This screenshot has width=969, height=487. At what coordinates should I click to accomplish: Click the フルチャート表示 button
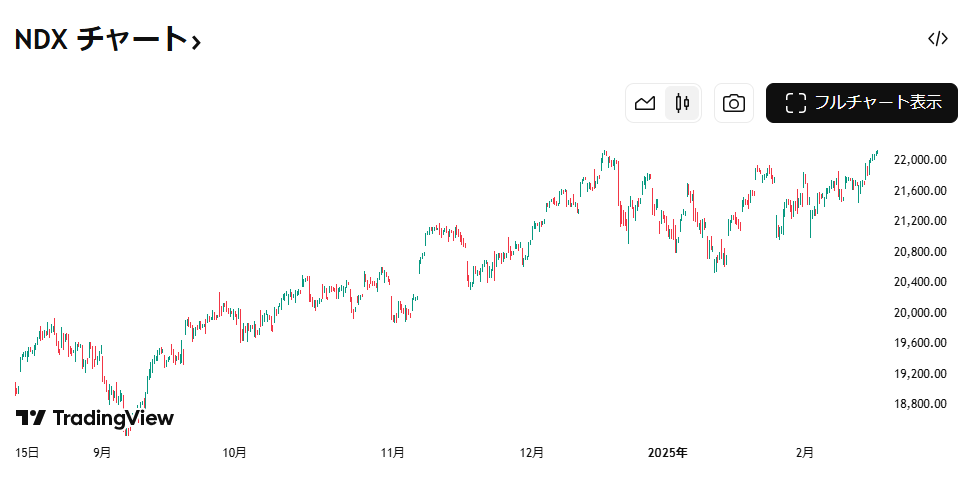(x=862, y=103)
